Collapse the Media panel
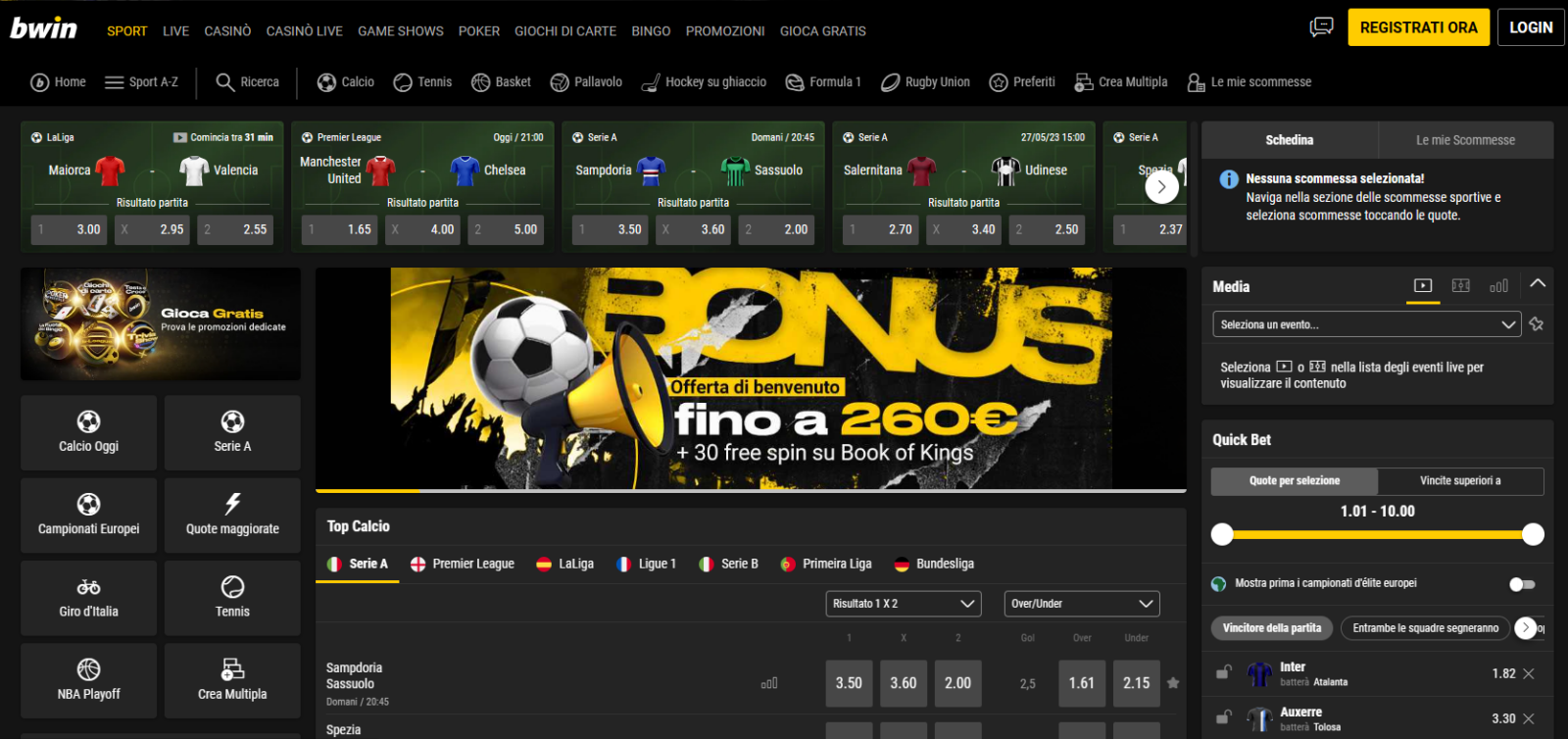The height and width of the screenshot is (739, 1568). 1538,284
